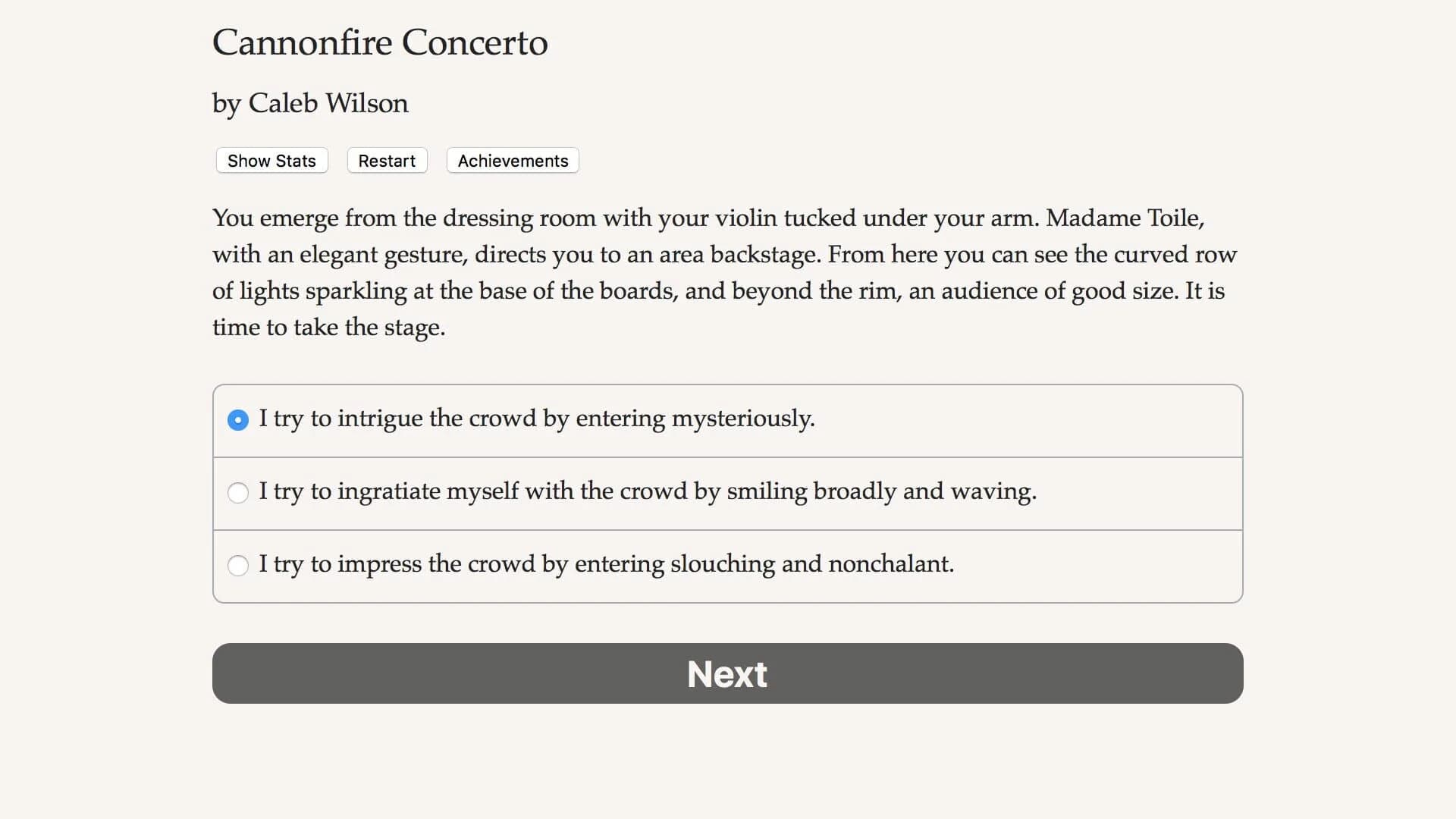This screenshot has height=819, width=1456.
Task: Click the story paragraph about Madame Toile
Action: tap(720, 271)
